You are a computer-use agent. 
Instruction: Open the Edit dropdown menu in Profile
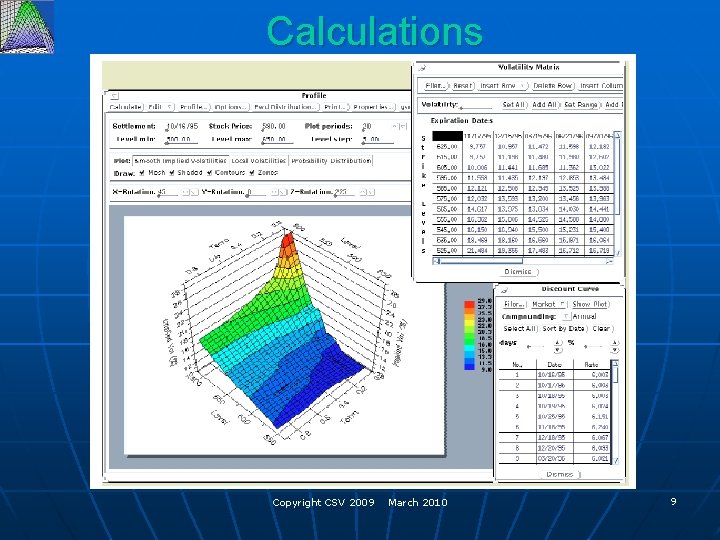point(160,107)
